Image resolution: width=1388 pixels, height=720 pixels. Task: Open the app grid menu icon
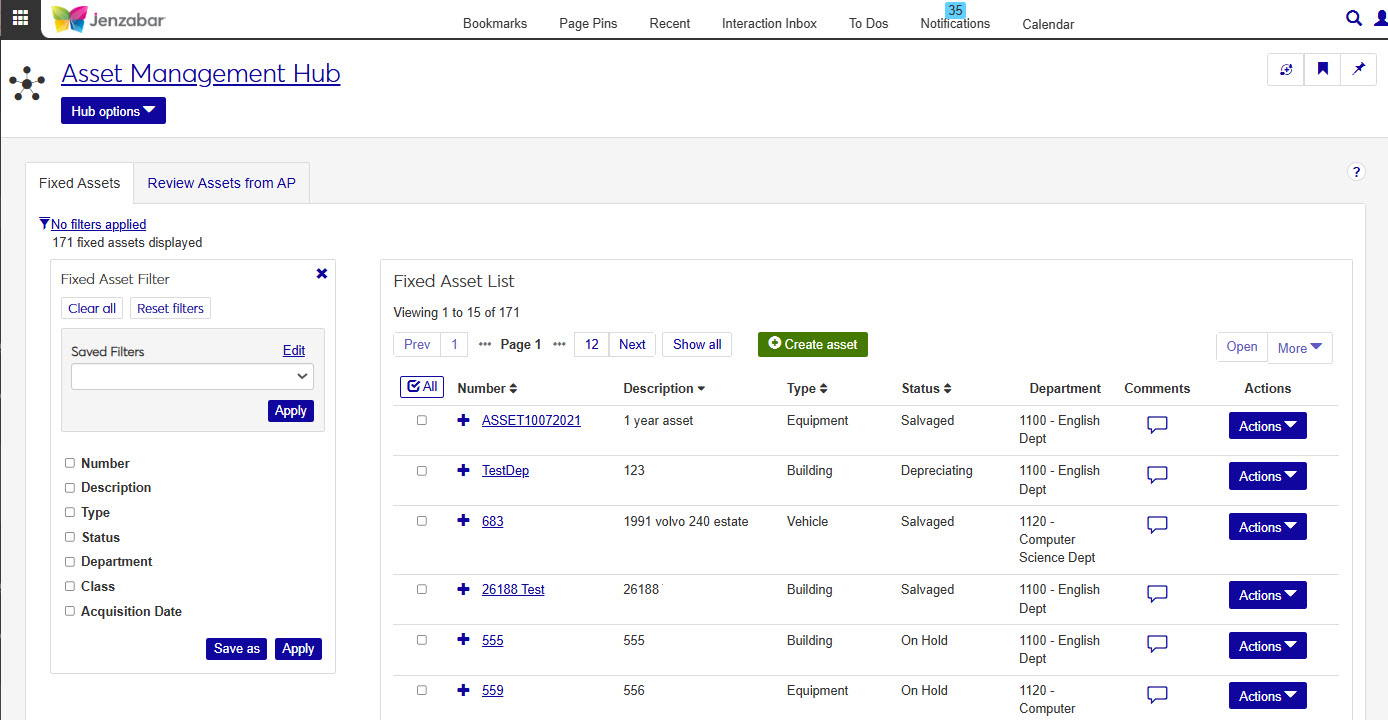pos(20,18)
